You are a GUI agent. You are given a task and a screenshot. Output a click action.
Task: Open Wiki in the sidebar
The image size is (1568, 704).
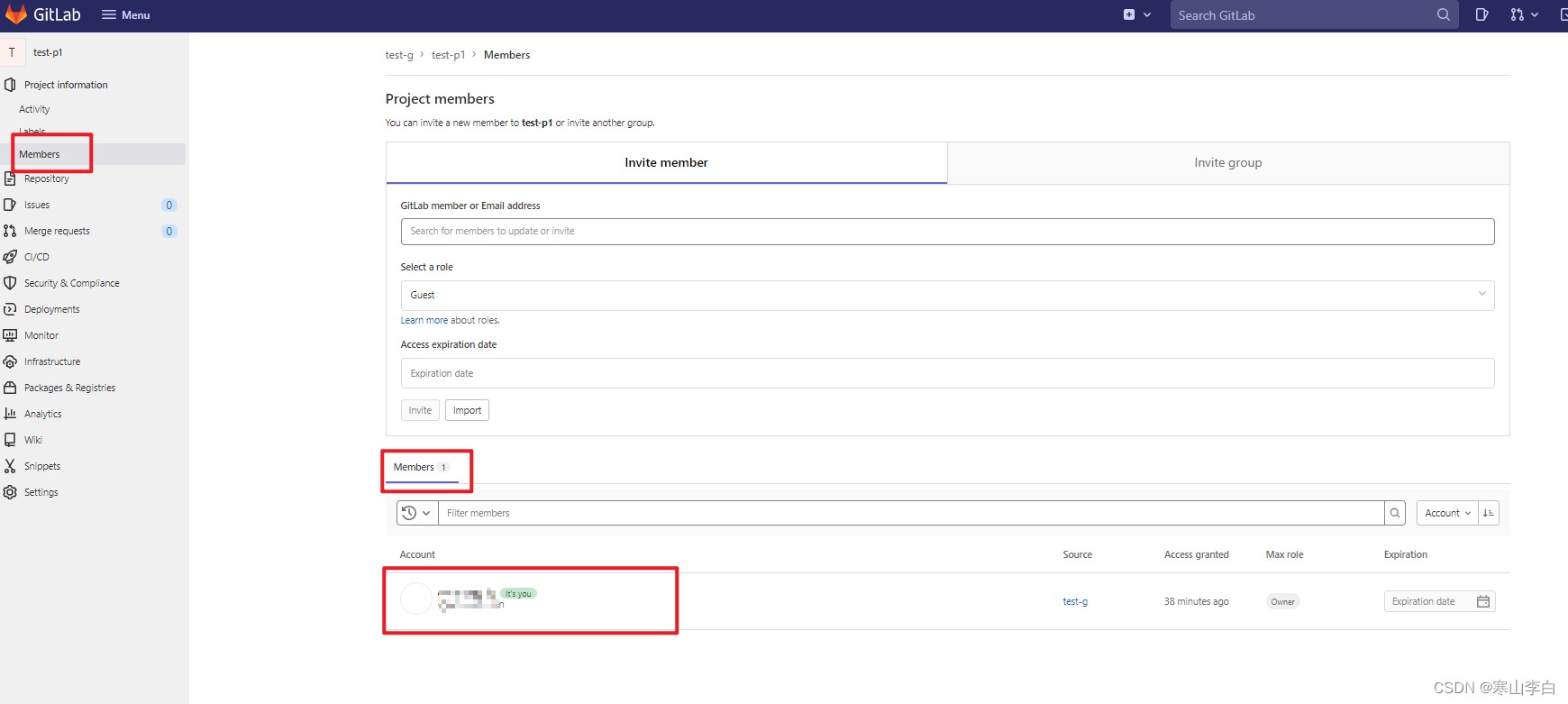click(x=33, y=440)
